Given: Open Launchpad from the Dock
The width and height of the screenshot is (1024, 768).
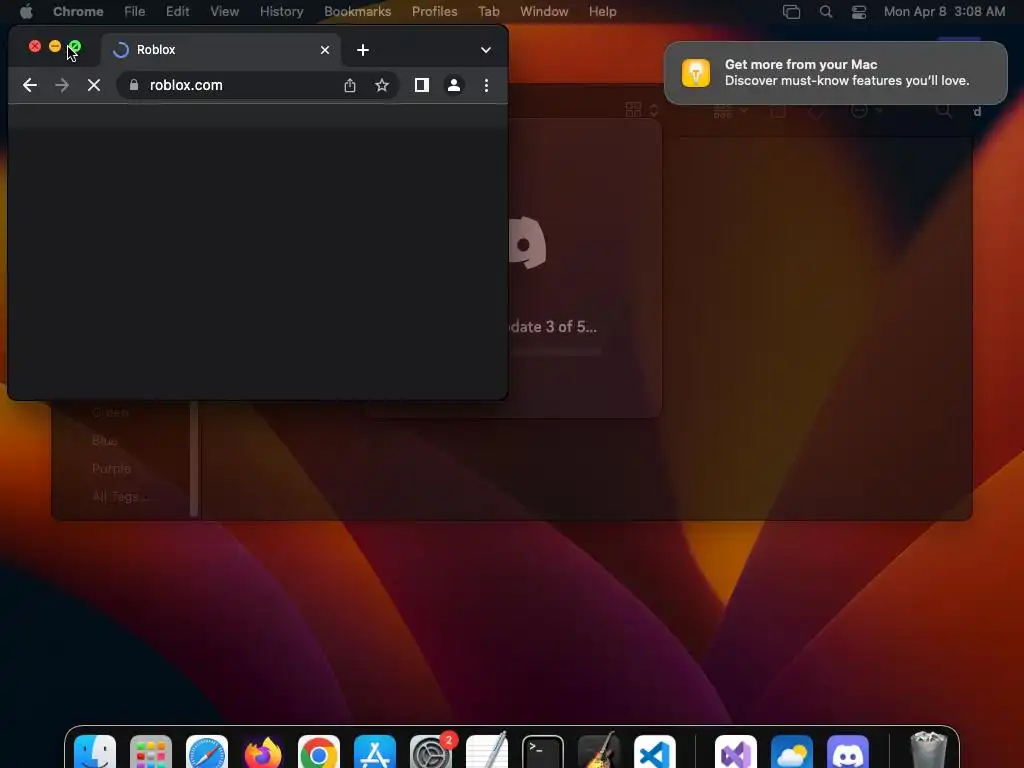Looking at the screenshot, I should (x=151, y=752).
